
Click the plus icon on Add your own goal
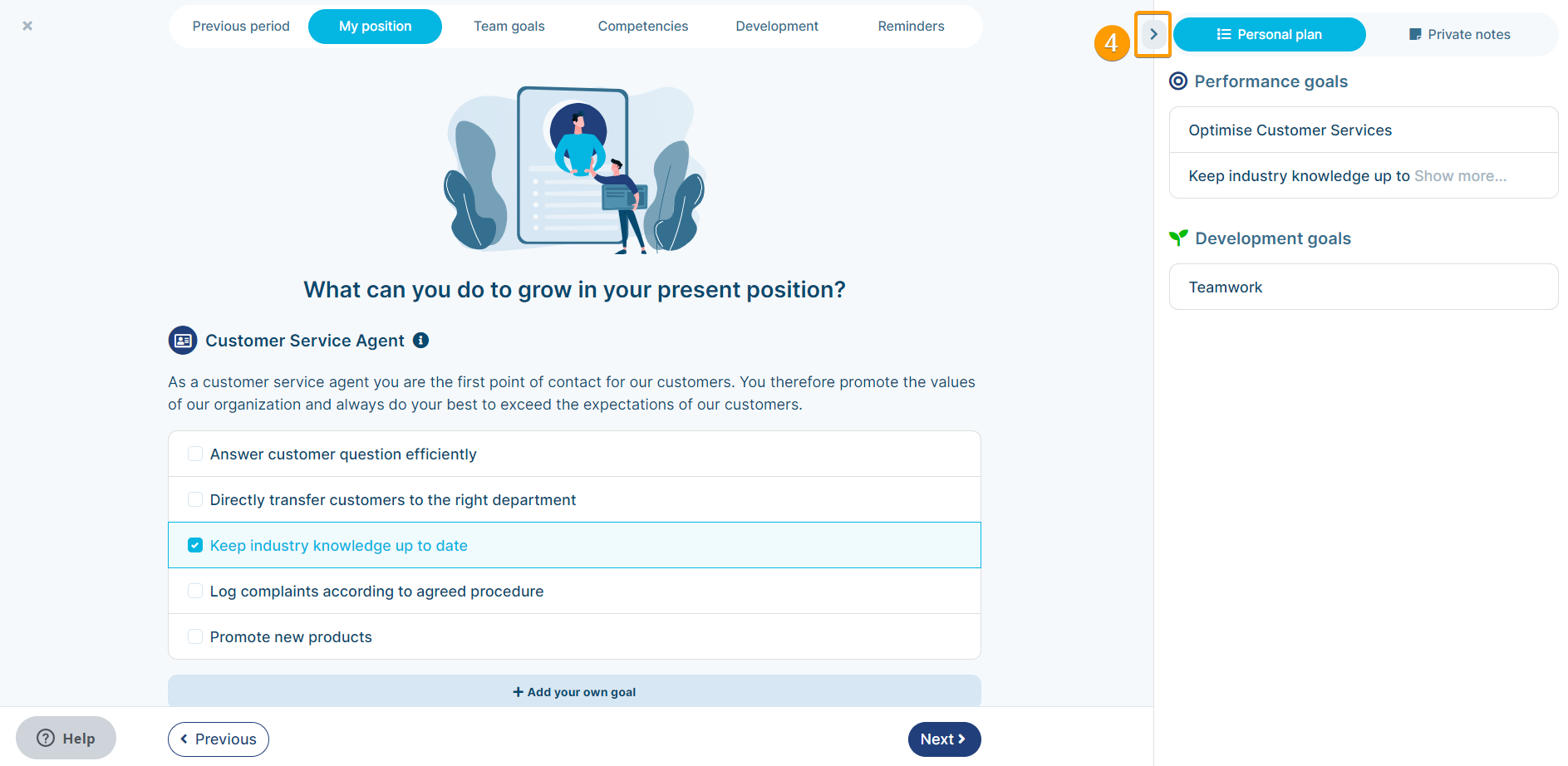(x=518, y=692)
